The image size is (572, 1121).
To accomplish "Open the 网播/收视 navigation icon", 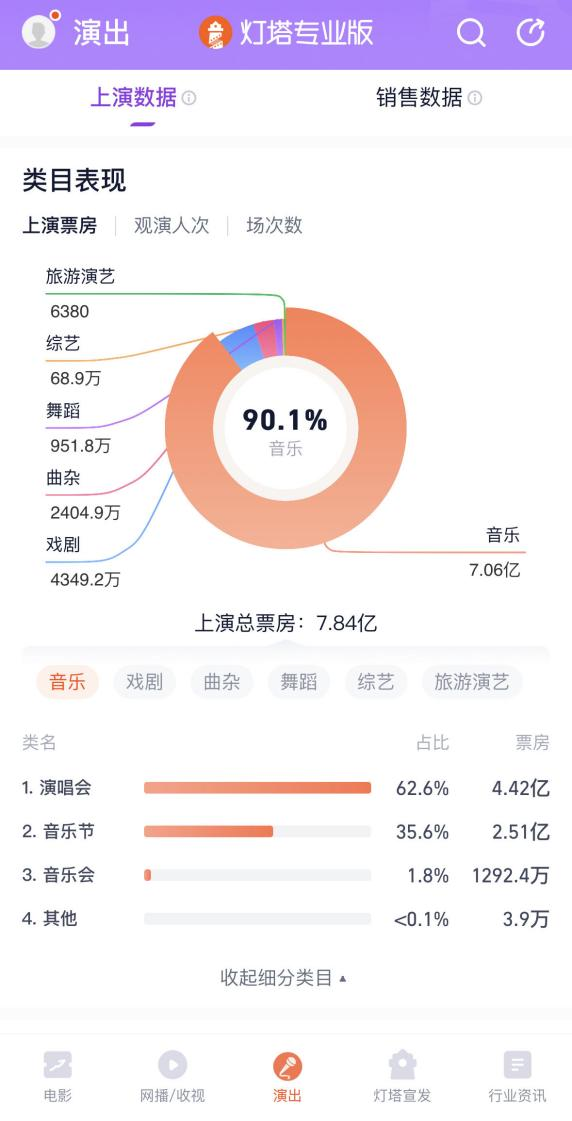I will click(172, 1065).
